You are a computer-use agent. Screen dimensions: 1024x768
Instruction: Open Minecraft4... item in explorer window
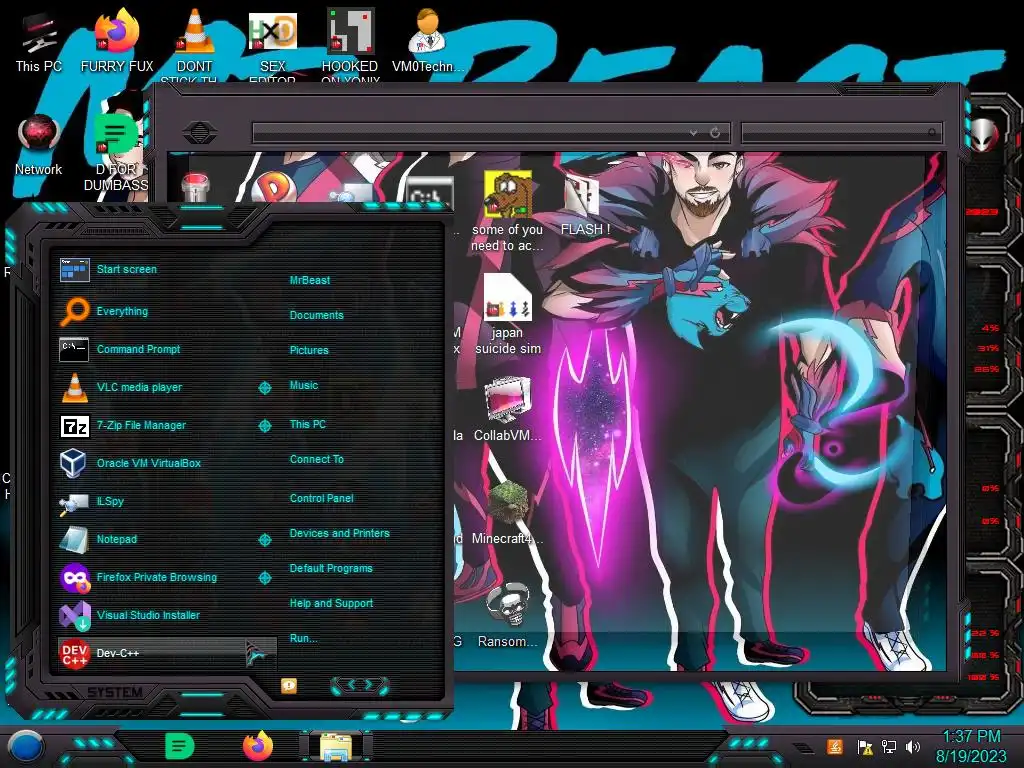pyautogui.click(x=507, y=513)
